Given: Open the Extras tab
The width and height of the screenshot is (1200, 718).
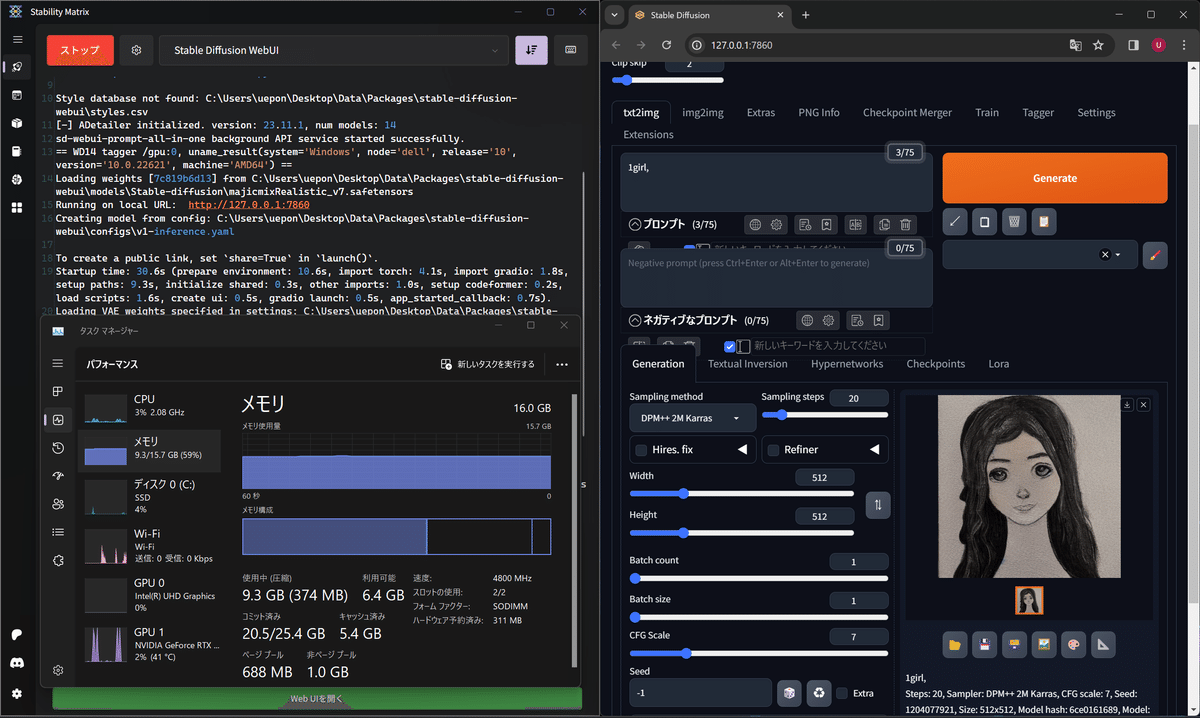Looking at the screenshot, I should click(761, 113).
